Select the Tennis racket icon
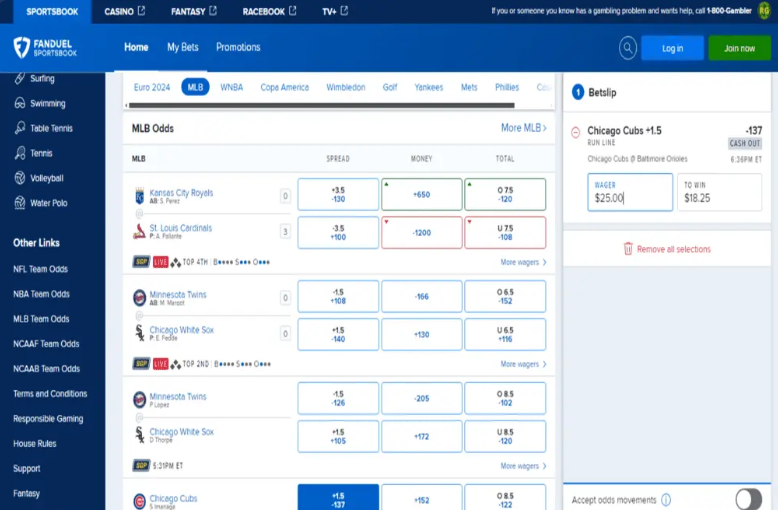This screenshot has height=510, width=778. tap(20, 153)
